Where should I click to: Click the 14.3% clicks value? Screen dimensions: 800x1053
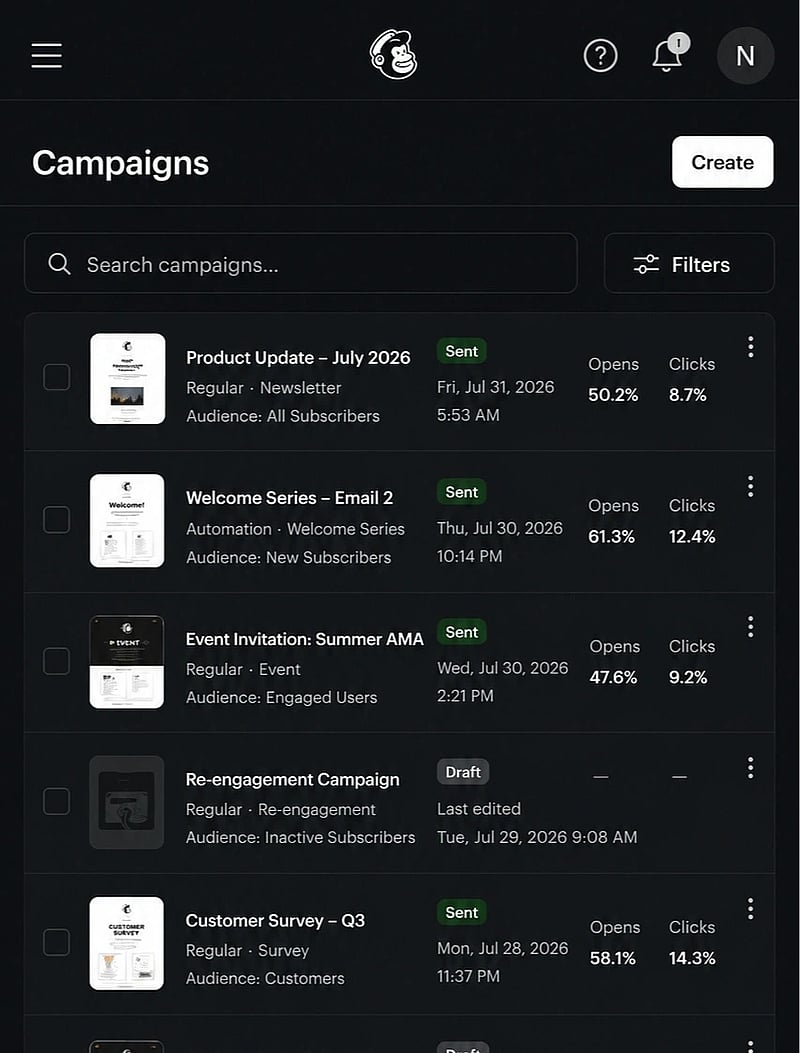point(692,958)
